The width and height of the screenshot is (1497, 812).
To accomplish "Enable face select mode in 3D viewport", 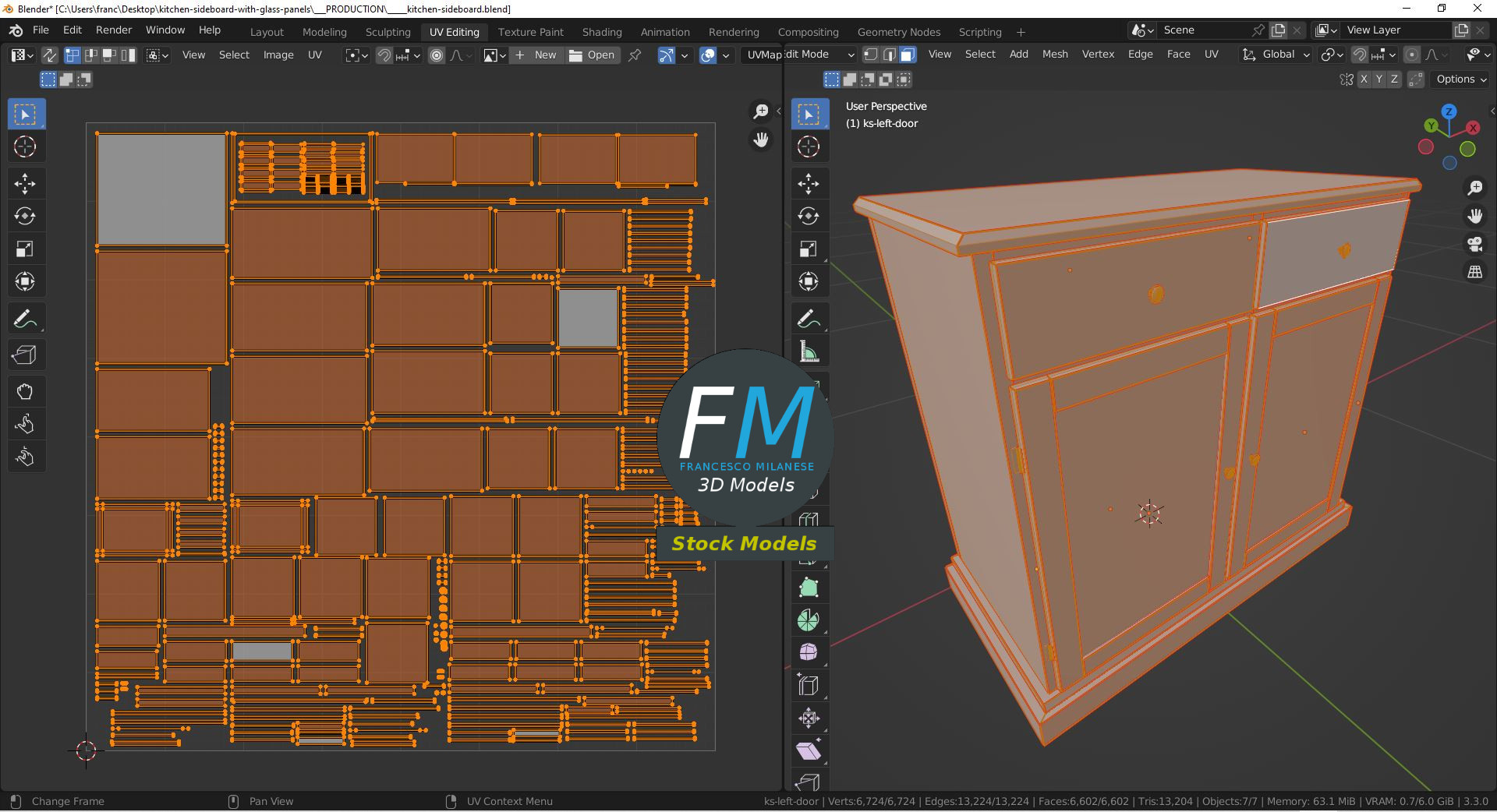I will [x=908, y=55].
